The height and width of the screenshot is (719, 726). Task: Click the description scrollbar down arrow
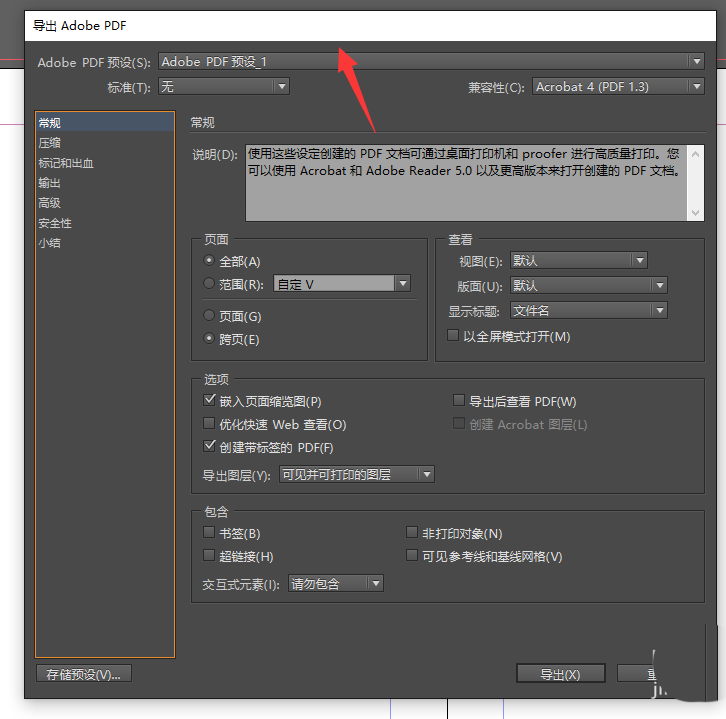click(x=695, y=213)
